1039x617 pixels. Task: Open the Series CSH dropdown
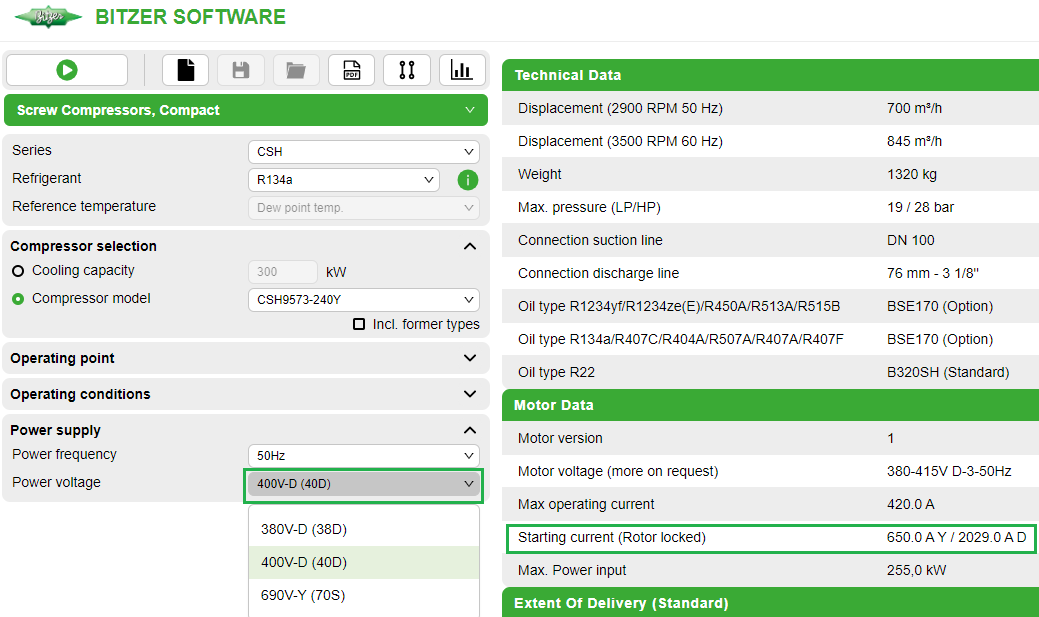click(x=363, y=152)
